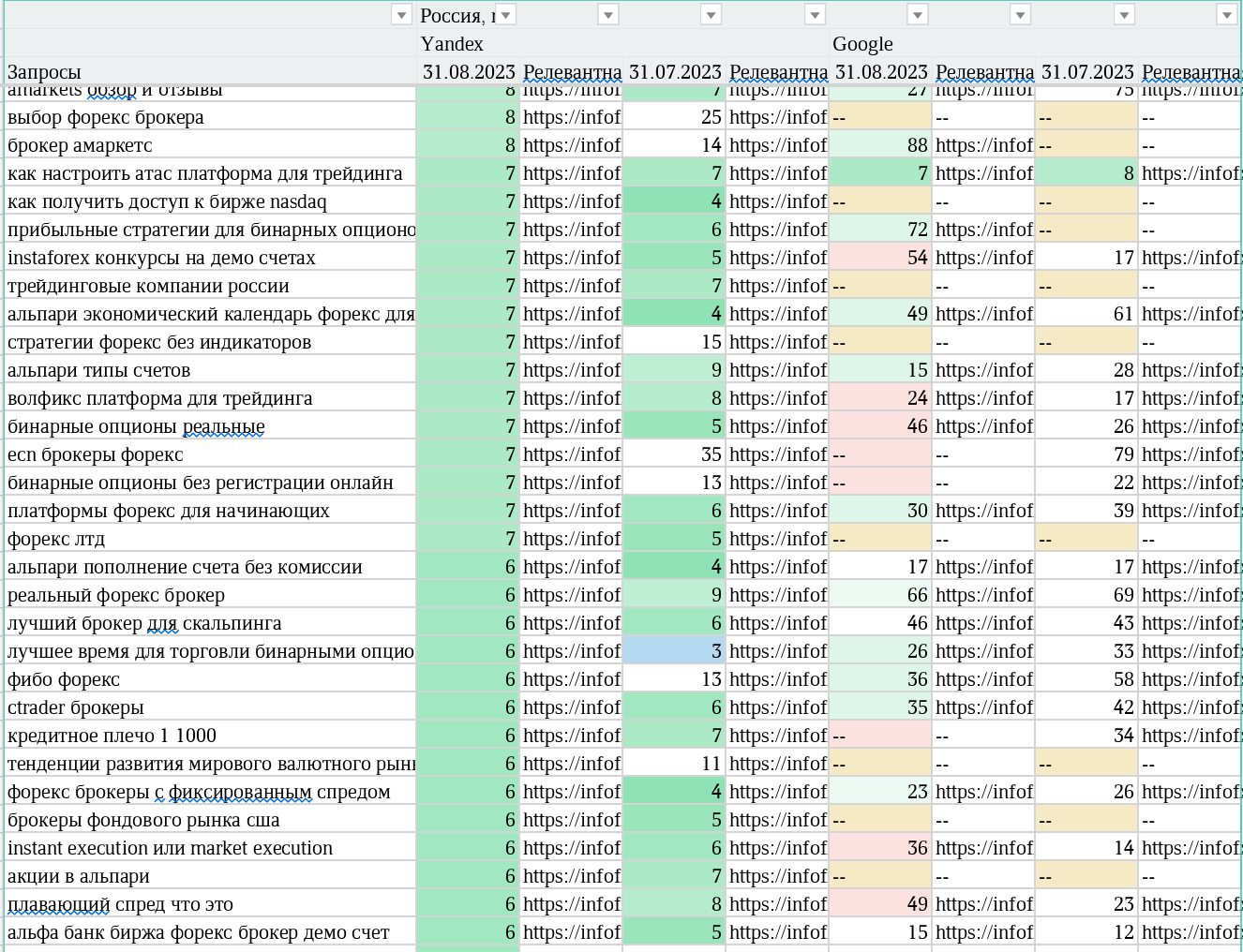Select the 'фибо форекс' row label
Screen dimensions: 1243x952
click(210, 679)
